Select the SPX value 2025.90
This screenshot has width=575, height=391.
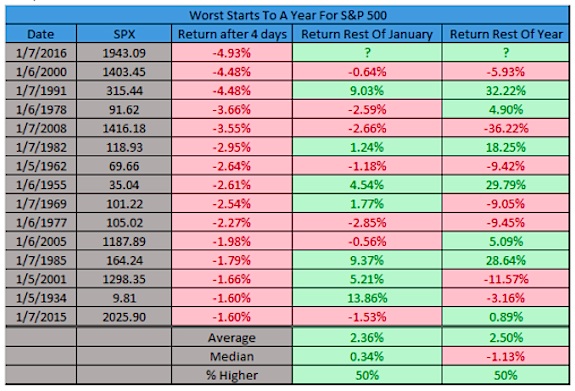(124, 317)
